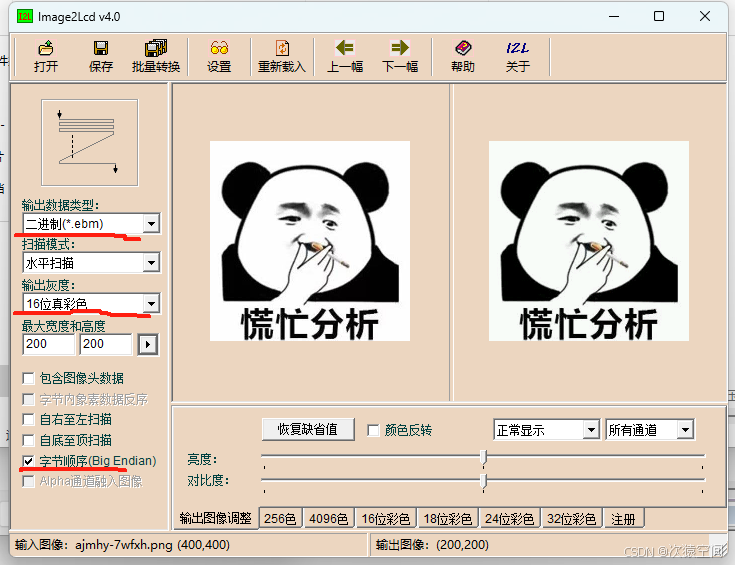
Task: Expand the 输出数据类型 dropdown arrow
Action: coord(151,224)
